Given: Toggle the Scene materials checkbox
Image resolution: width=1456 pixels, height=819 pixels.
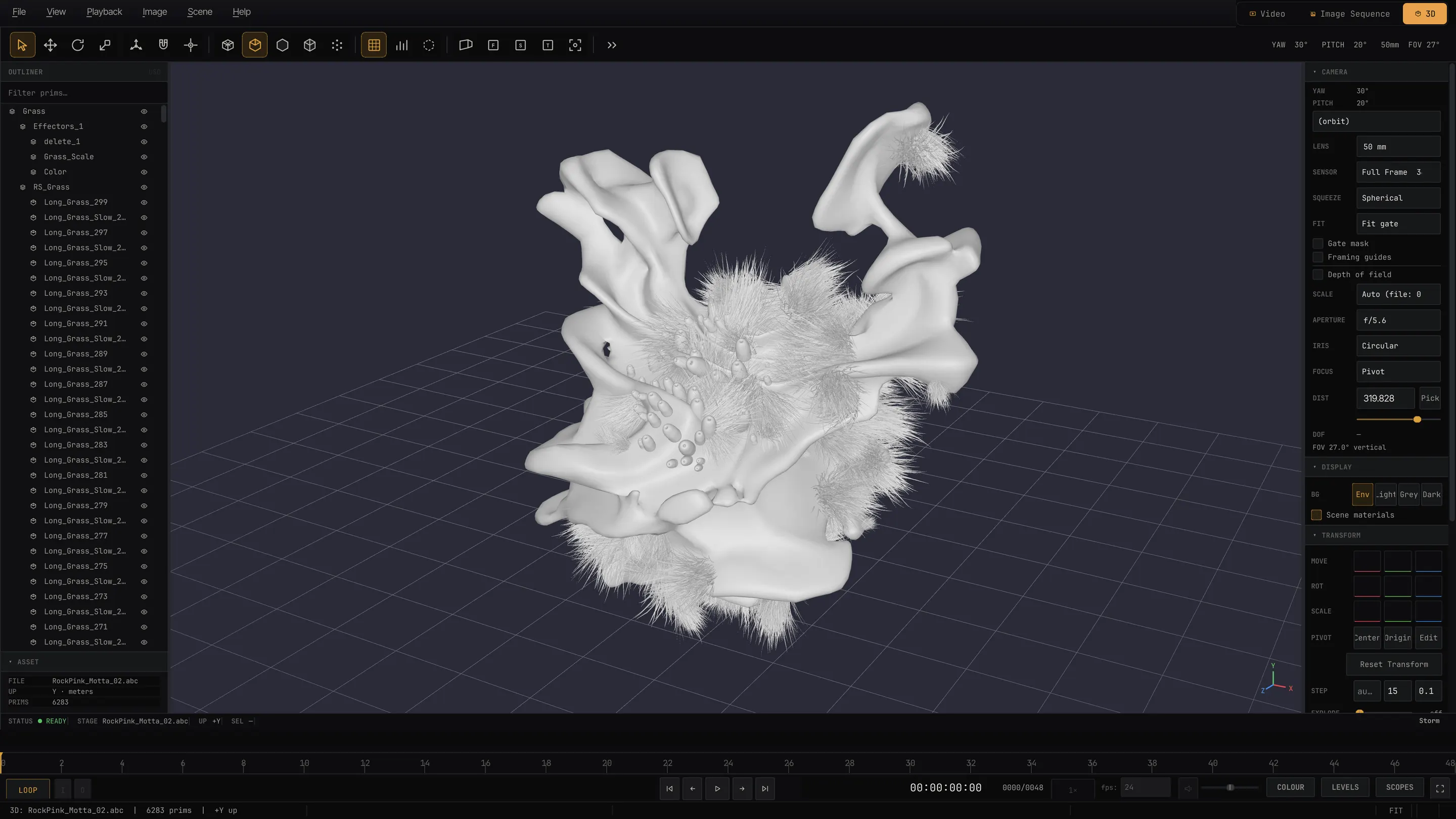Looking at the screenshot, I should pyautogui.click(x=1316, y=515).
